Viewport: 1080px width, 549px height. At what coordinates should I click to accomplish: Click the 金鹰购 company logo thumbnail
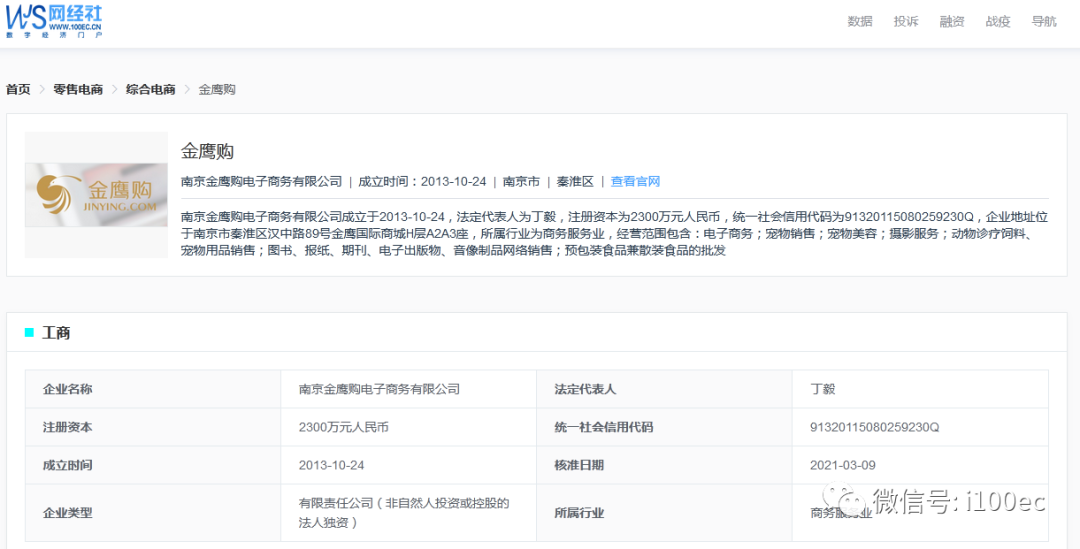[96, 195]
